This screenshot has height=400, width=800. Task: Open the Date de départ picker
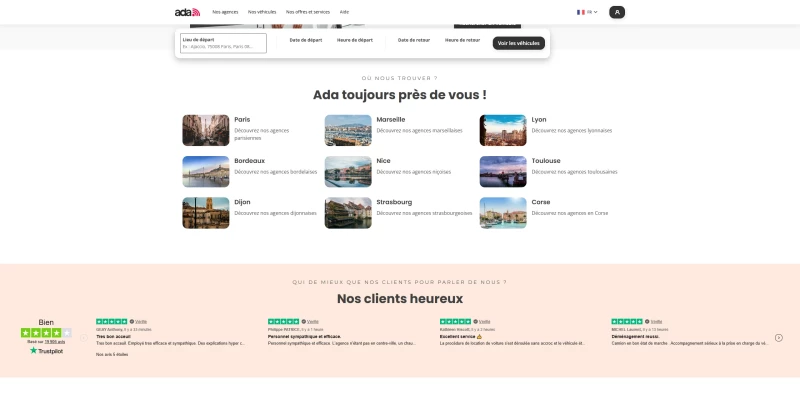pos(306,40)
